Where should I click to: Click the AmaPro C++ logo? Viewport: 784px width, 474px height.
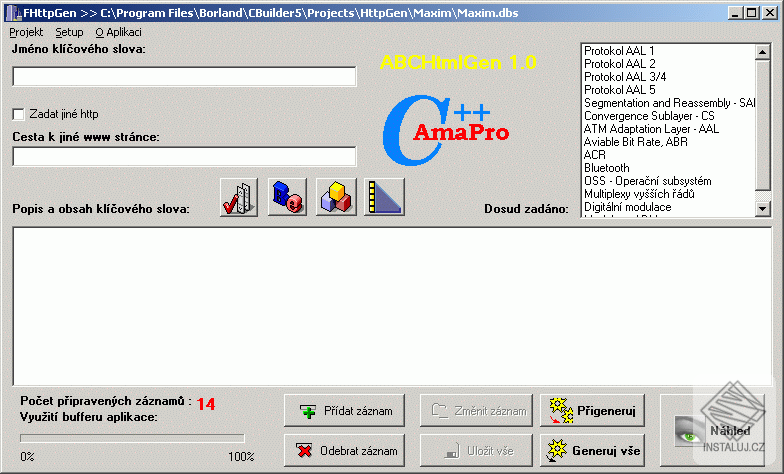point(446,130)
